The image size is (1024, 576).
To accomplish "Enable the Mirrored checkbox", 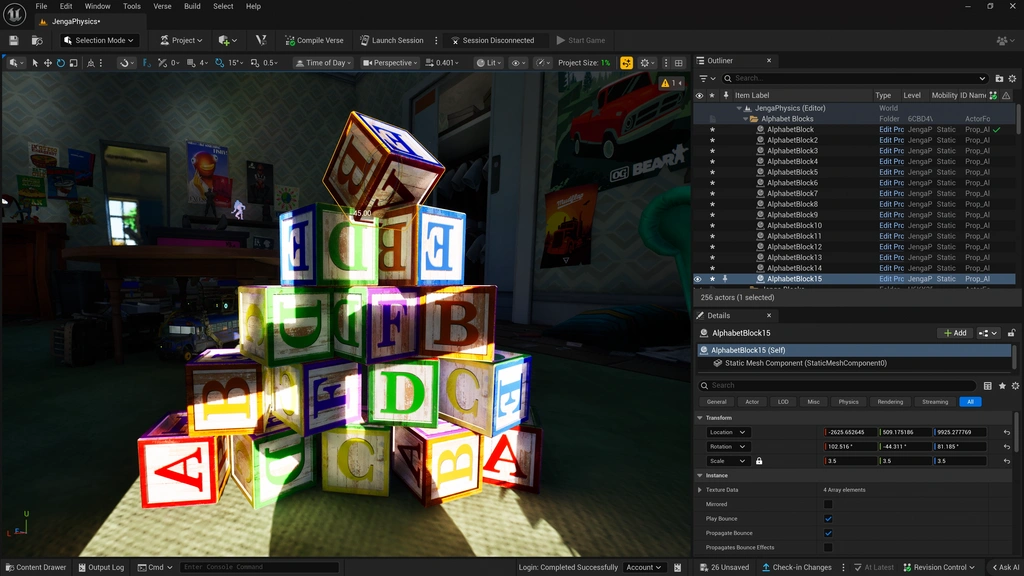I will coord(828,504).
